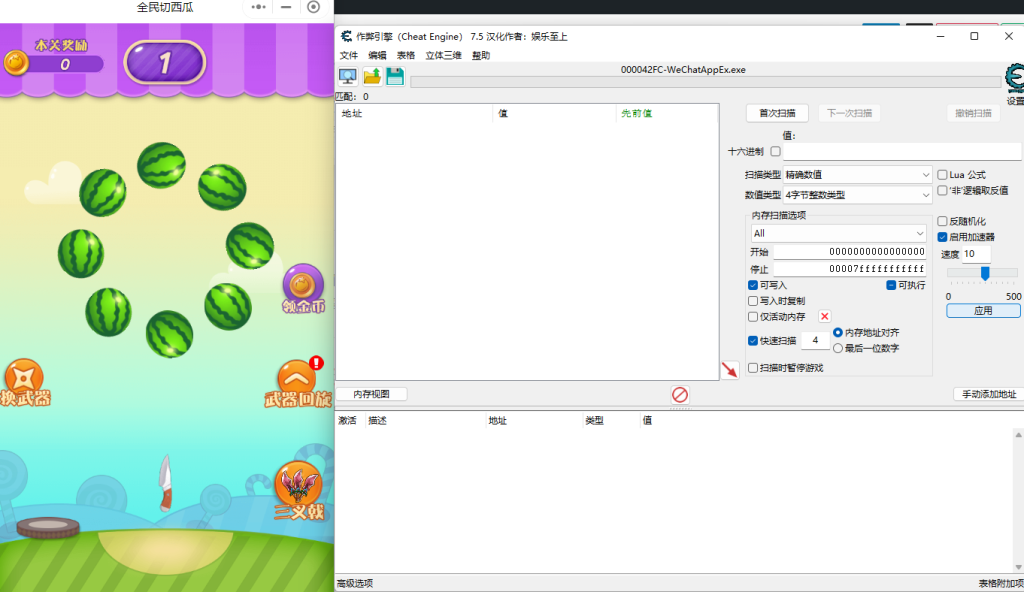Toggle the 可写入 writable checkbox
This screenshot has height=592, width=1024.
coord(753,286)
